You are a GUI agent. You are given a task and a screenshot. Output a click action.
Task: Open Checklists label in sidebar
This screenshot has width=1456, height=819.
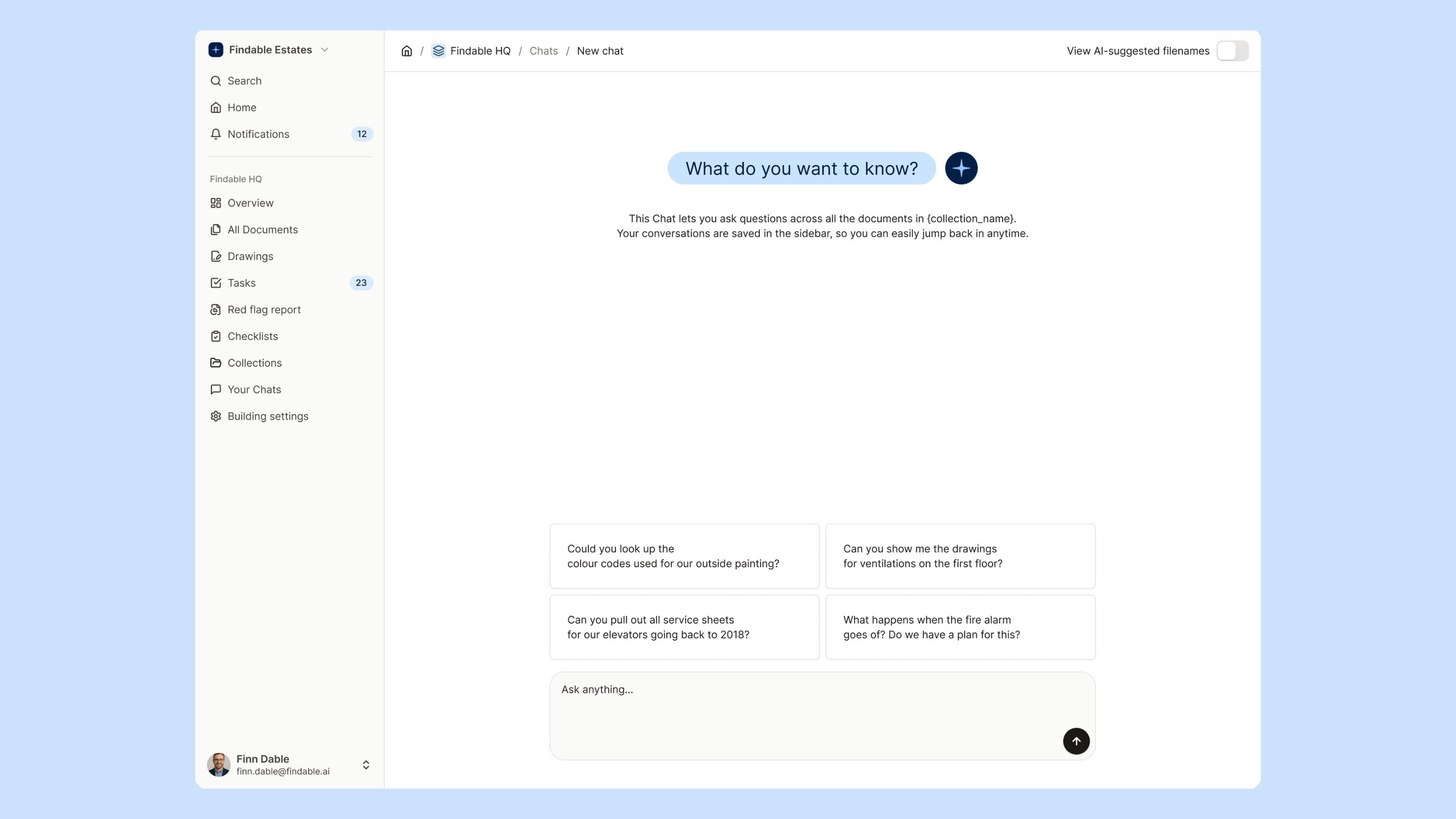pyautogui.click(x=252, y=336)
